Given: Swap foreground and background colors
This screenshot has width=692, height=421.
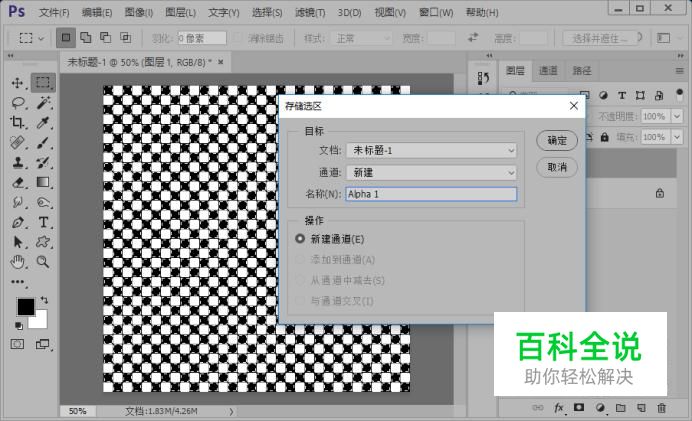Looking at the screenshot, I should click(x=44, y=300).
